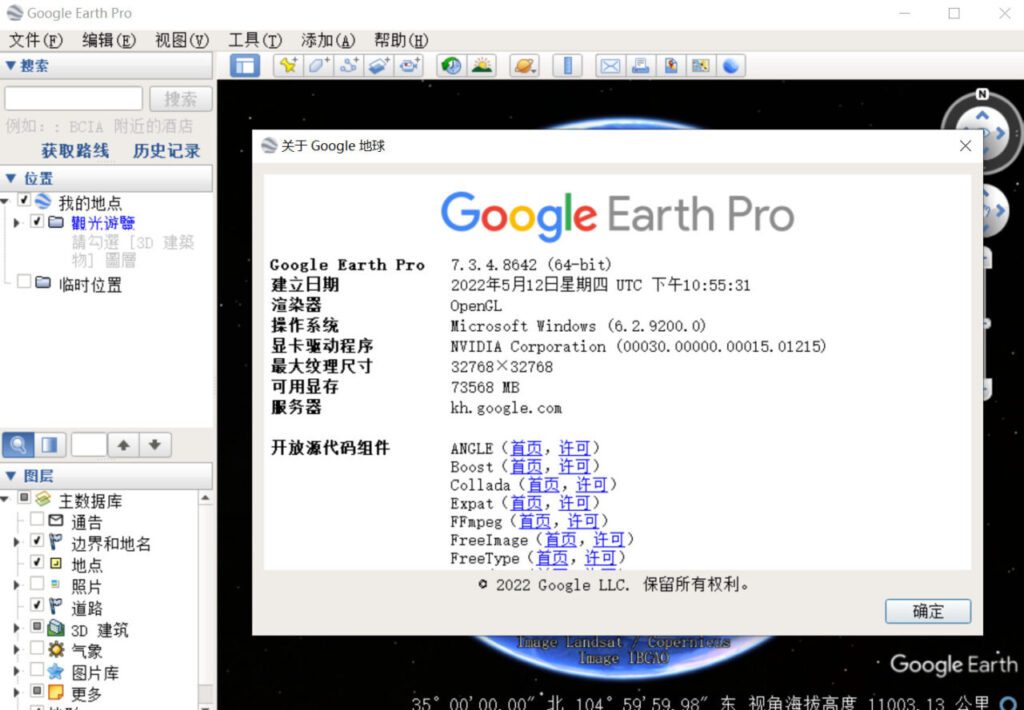
Task: Open the 工具(T) menu
Action: [254, 40]
